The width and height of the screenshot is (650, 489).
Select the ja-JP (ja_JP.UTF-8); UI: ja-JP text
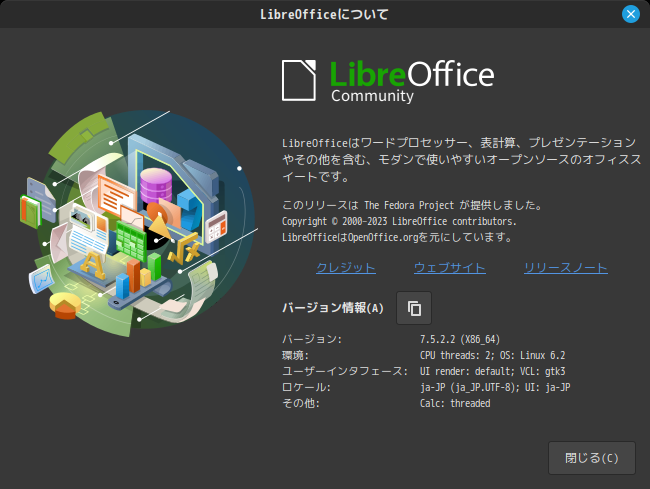click(x=495, y=387)
